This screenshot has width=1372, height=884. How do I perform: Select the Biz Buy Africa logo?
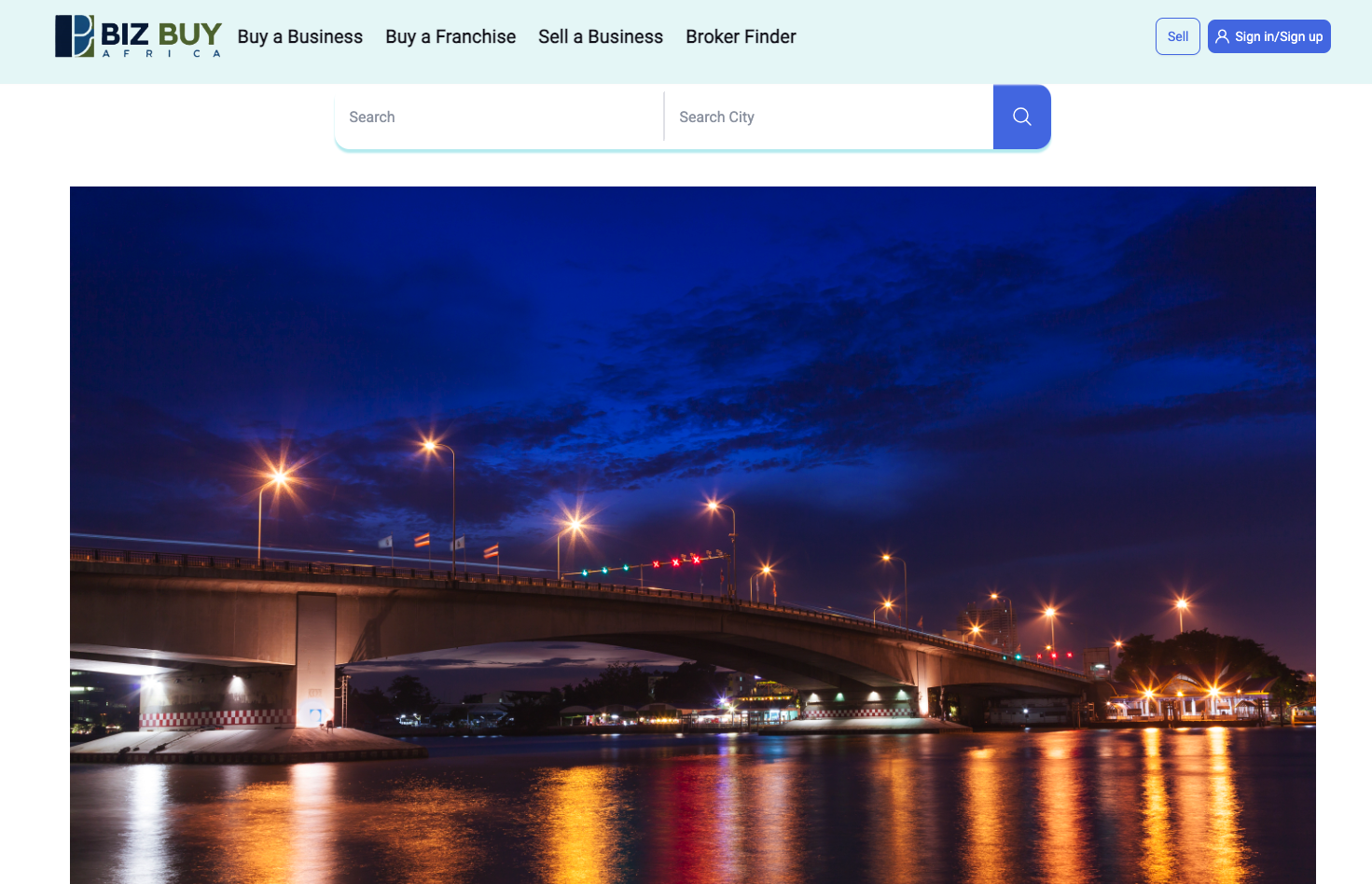coord(138,37)
